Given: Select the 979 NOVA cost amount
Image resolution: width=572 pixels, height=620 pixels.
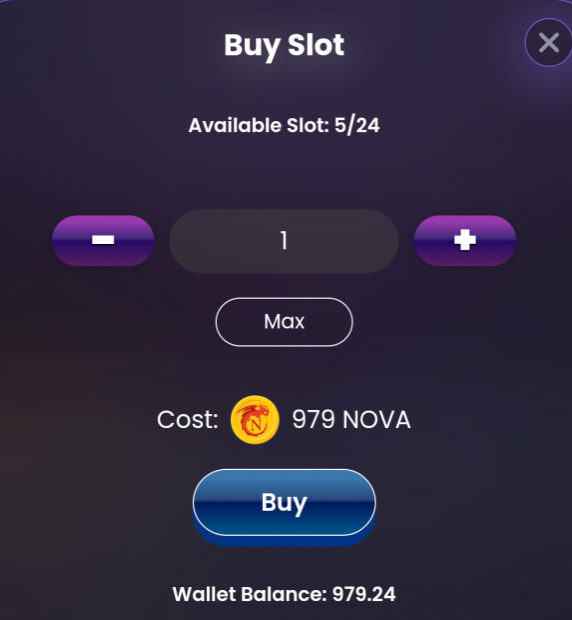Looking at the screenshot, I should [x=351, y=420].
